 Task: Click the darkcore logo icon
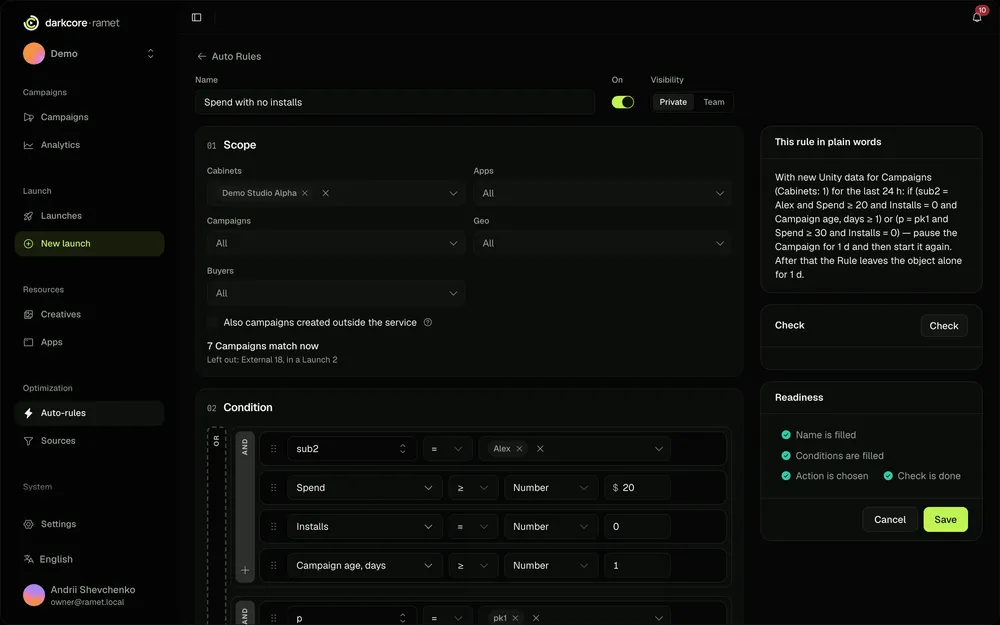(31, 23)
